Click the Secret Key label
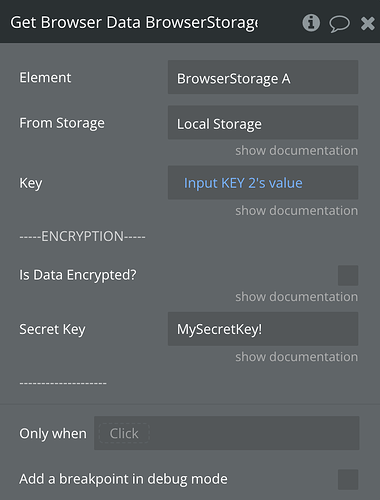Screen dimensions: 380x500 click(52, 330)
